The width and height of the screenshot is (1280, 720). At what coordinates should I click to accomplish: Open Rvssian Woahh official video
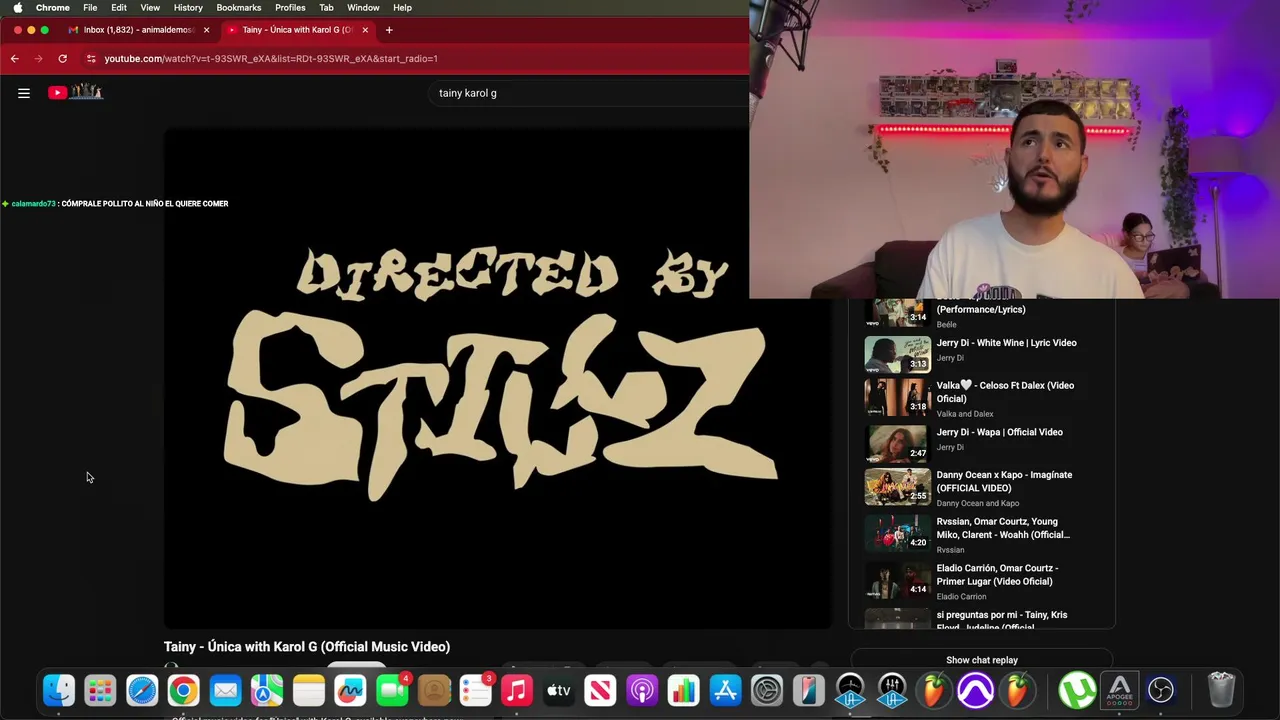[1003, 528]
